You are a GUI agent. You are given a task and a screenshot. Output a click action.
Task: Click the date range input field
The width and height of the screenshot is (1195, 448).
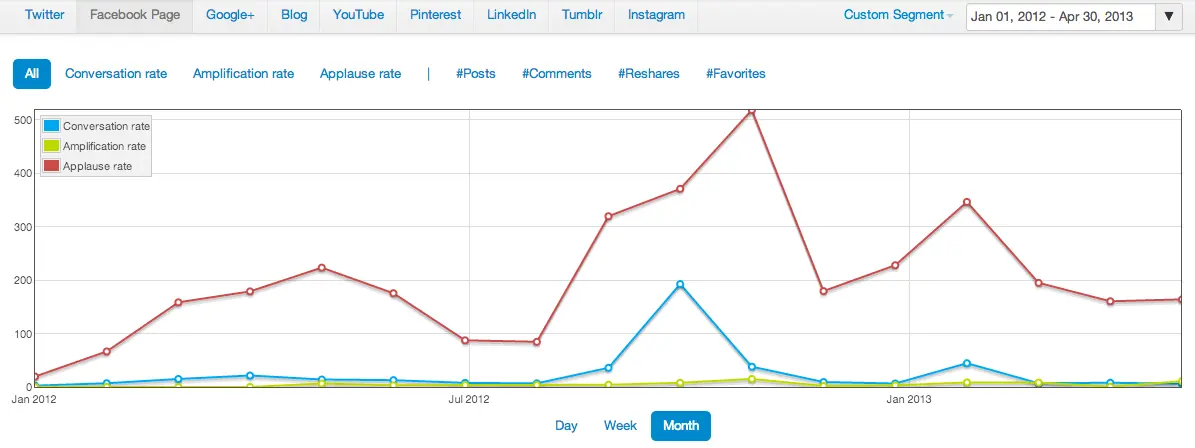(1059, 16)
